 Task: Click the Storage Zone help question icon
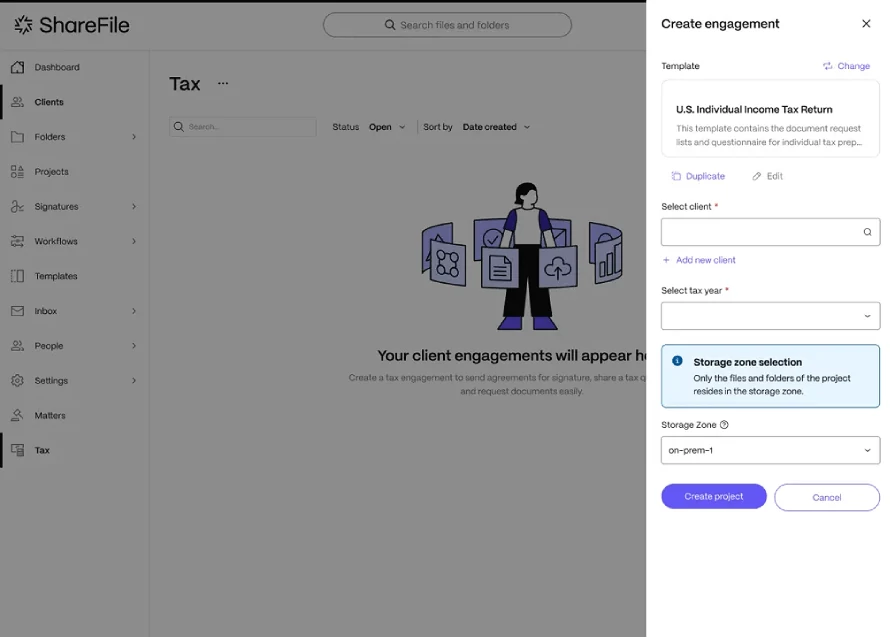coord(724,425)
